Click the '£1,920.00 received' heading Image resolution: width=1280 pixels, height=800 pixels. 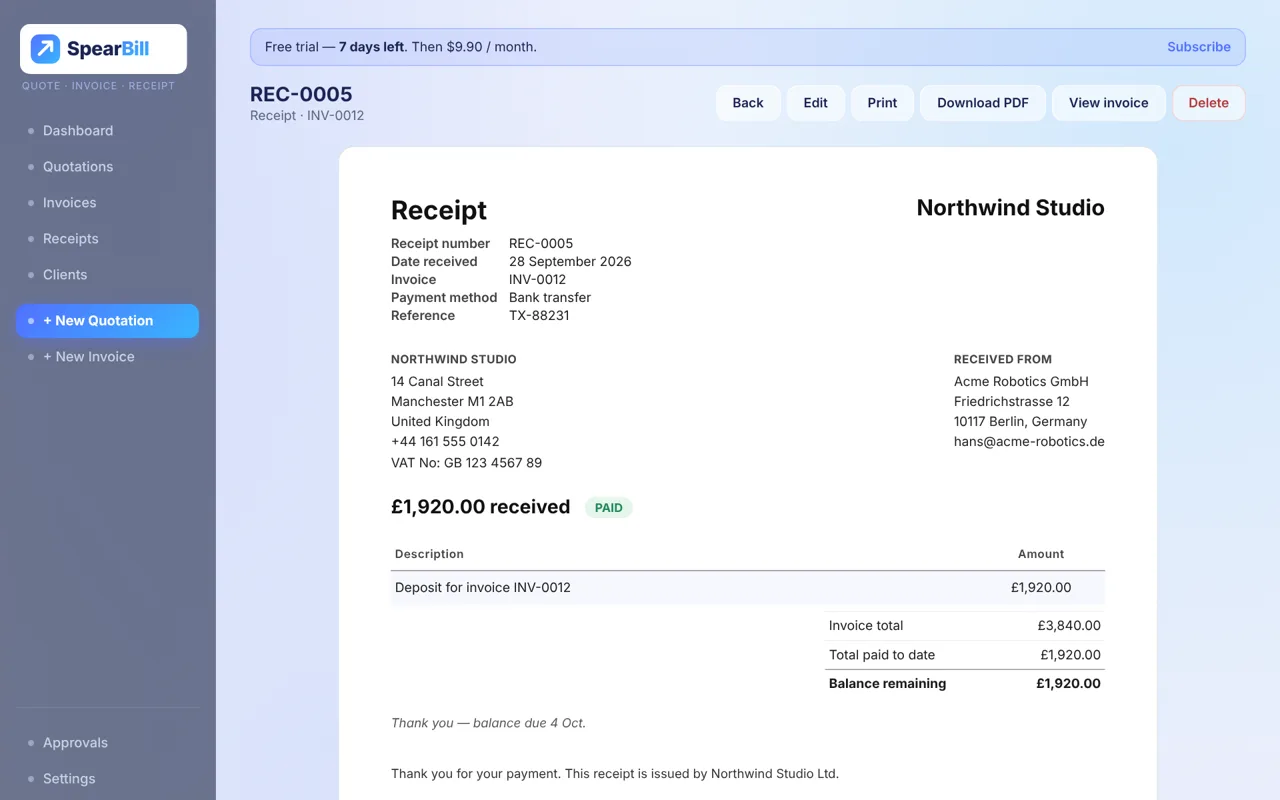pyautogui.click(x=480, y=507)
